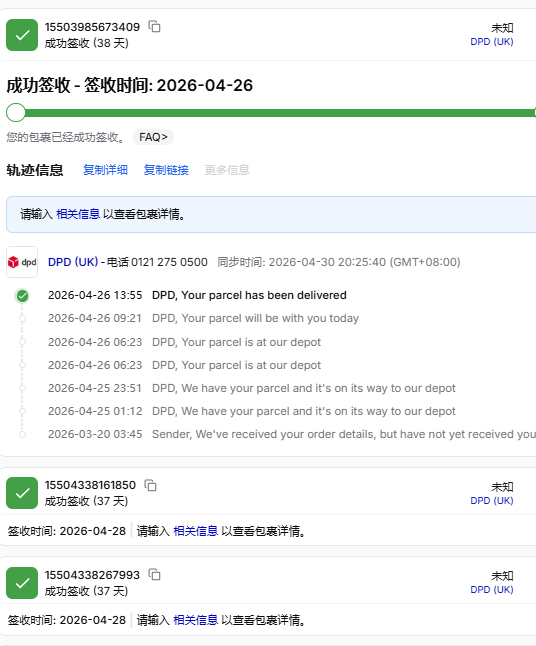Viewport: 536px width, 646px height.
Task: Click the delivered event green check marker
Action: [x=22, y=296]
